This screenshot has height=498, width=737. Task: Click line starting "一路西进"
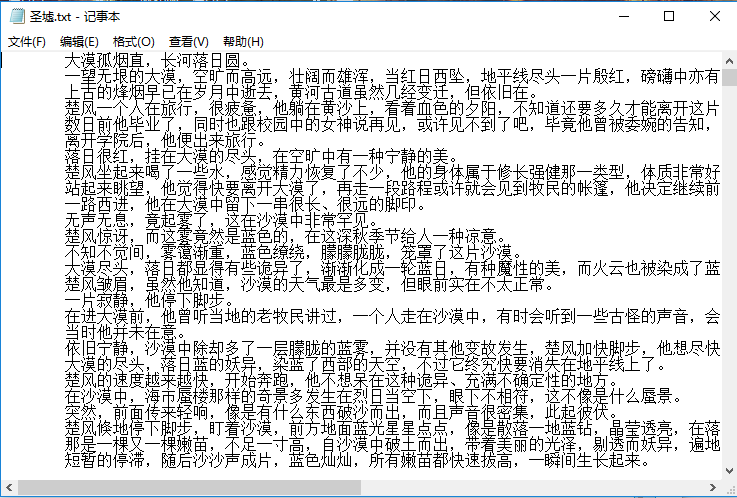[x=246, y=204]
